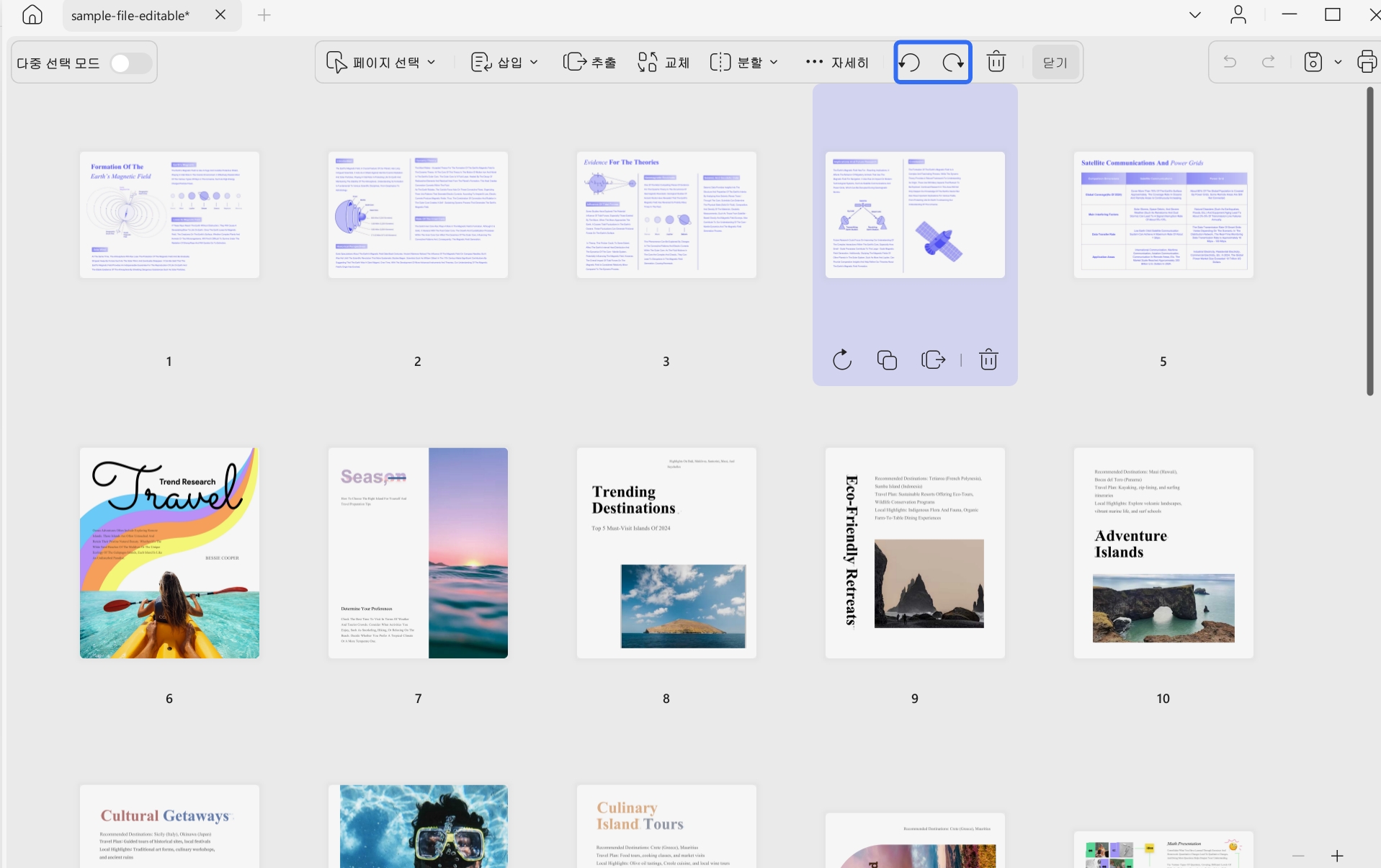The height and width of the screenshot is (868, 1381).
Task: Open the 자세히 more menu
Action: pyautogui.click(x=837, y=63)
